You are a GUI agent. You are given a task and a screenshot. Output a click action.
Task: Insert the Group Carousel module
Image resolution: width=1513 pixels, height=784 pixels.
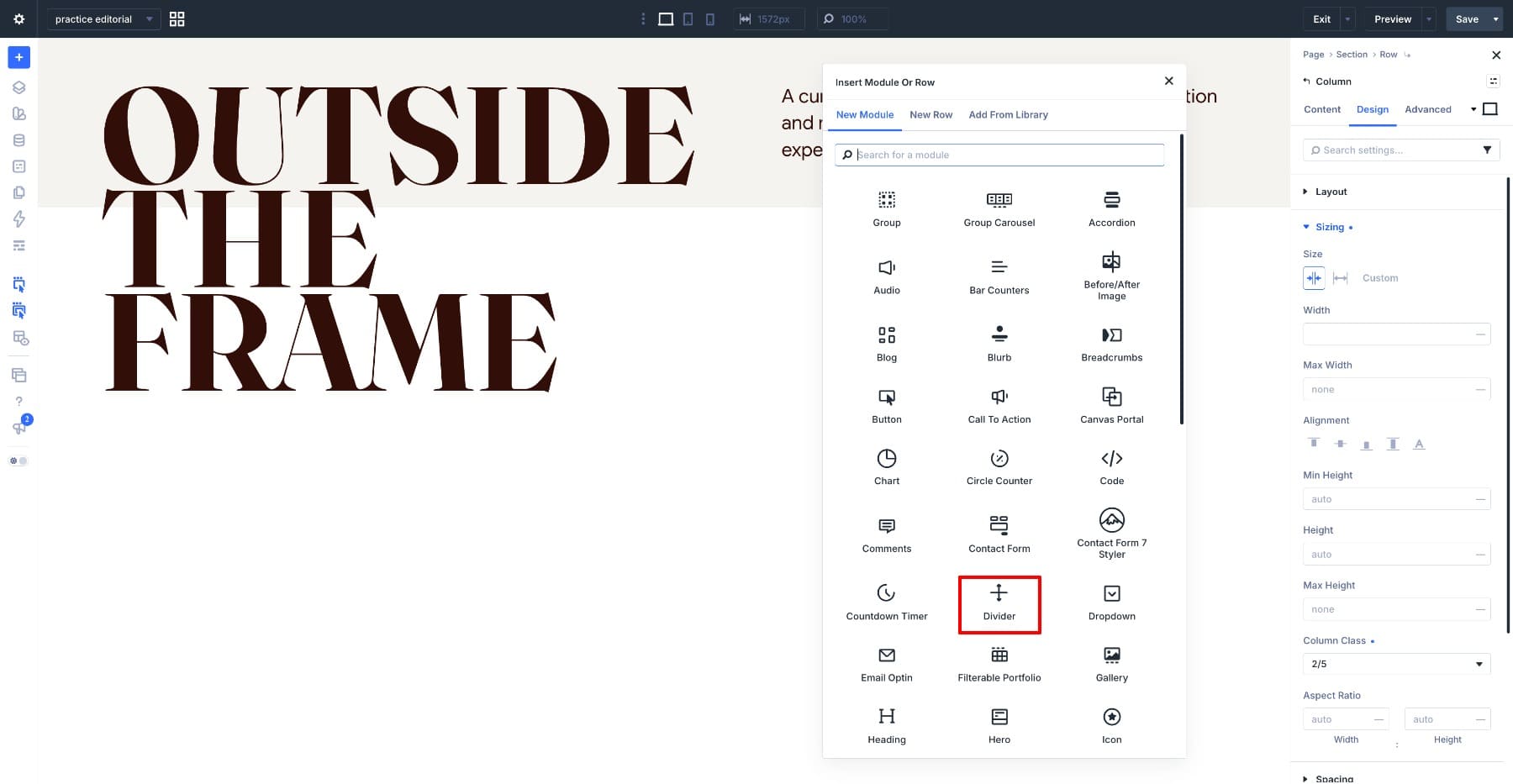(999, 209)
